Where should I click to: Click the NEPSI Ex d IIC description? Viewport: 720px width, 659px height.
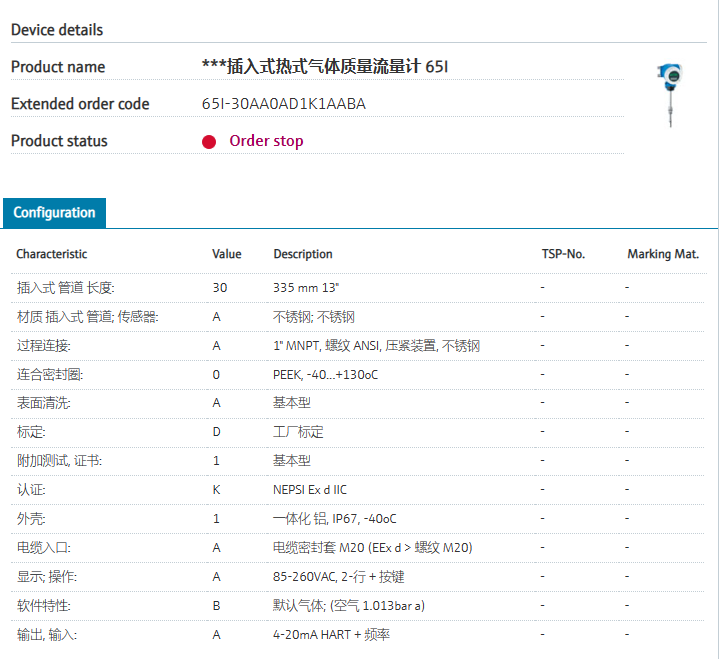pyautogui.click(x=323, y=490)
